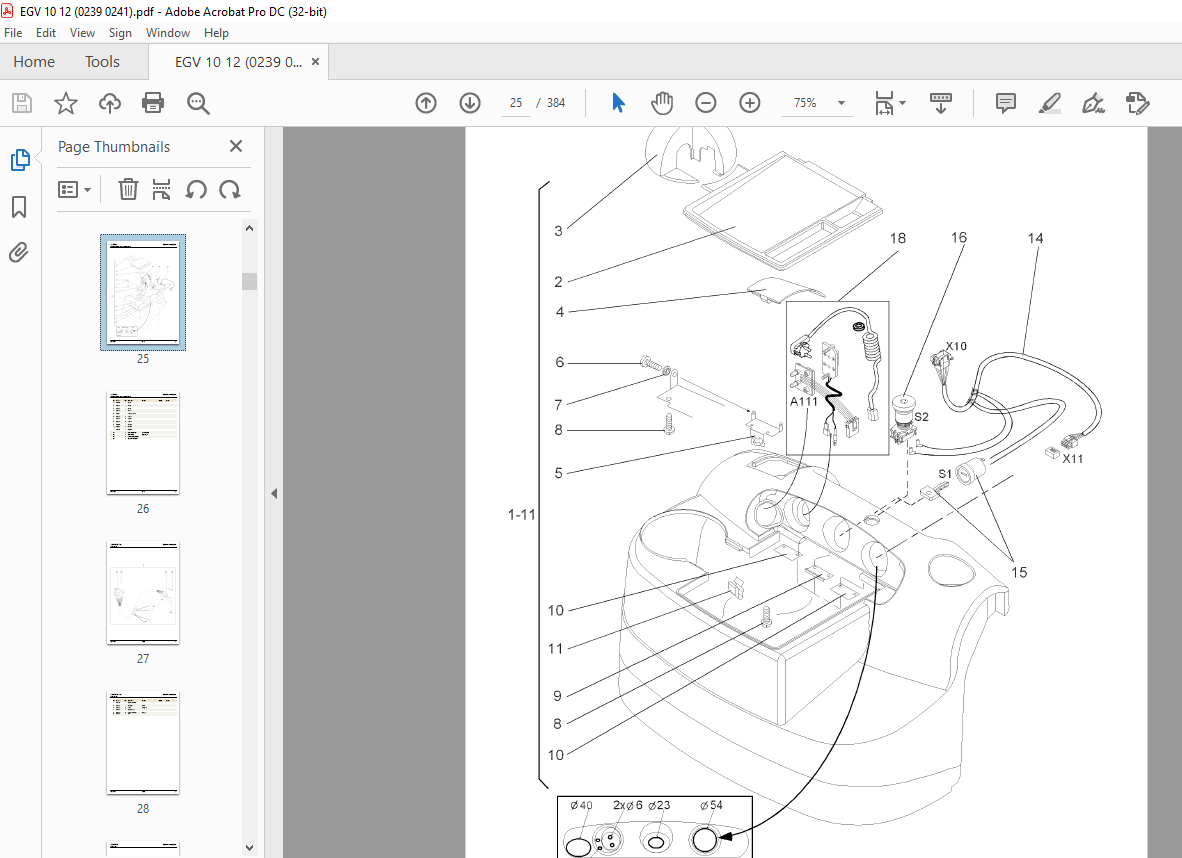Screen dimensions: 1182x858
Task: Open the Sign document tool
Action: coord(1093,103)
